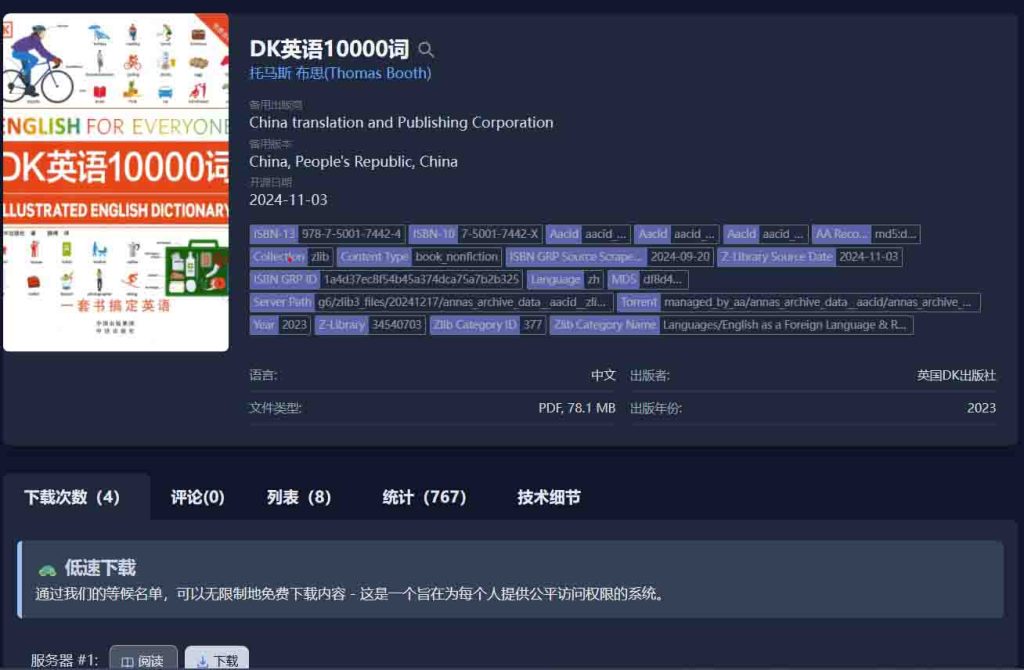Click the ISBN-13 978-7-5001-7442-4 tag

tap(327, 234)
